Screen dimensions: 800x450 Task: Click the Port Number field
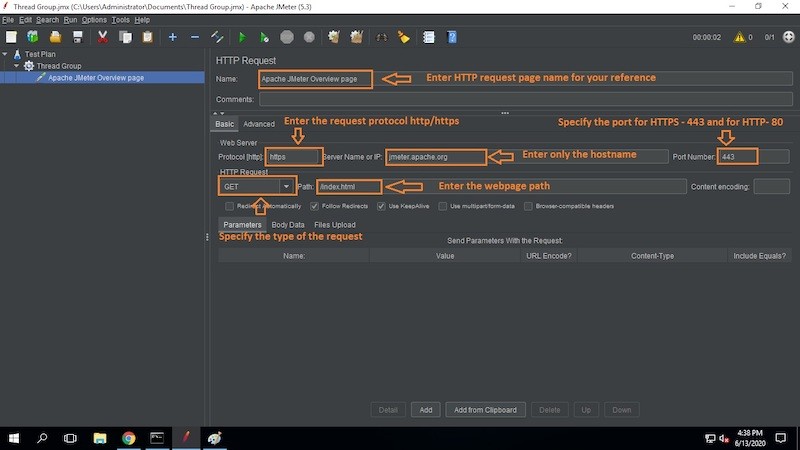click(753, 157)
